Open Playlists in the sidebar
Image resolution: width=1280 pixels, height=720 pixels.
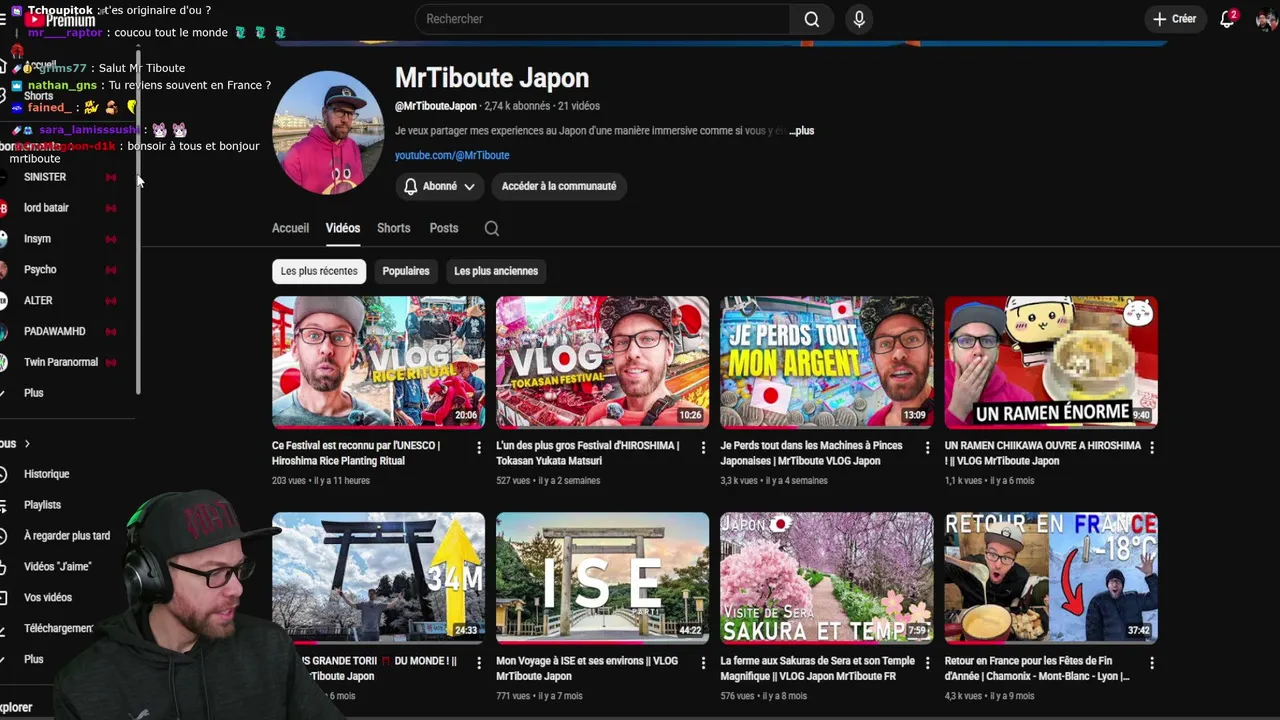[x=42, y=505]
